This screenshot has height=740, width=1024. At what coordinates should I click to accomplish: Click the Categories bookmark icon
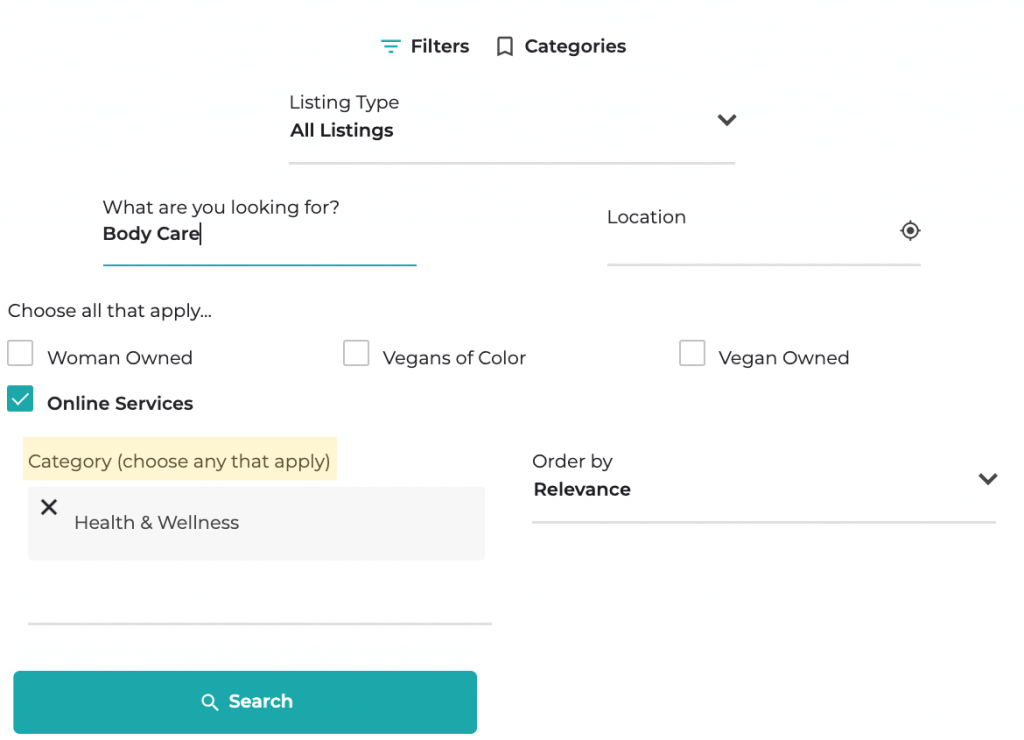505,47
